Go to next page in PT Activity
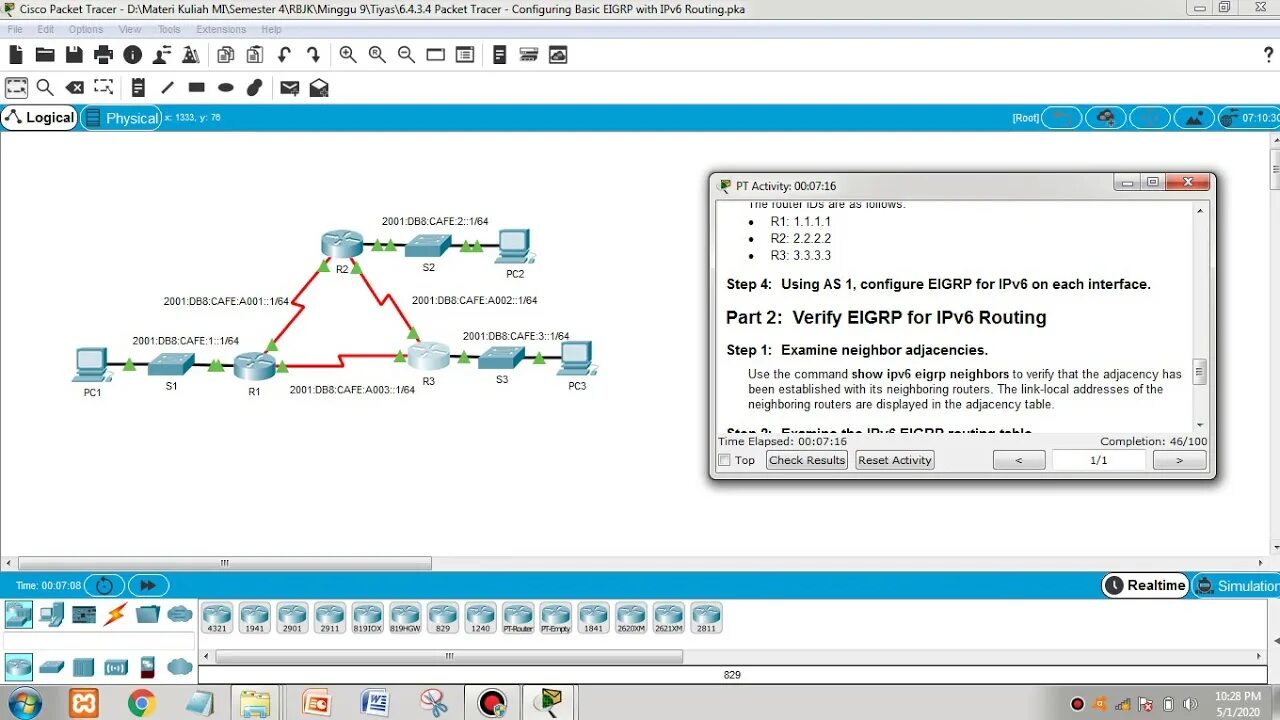 coord(1180,460)
